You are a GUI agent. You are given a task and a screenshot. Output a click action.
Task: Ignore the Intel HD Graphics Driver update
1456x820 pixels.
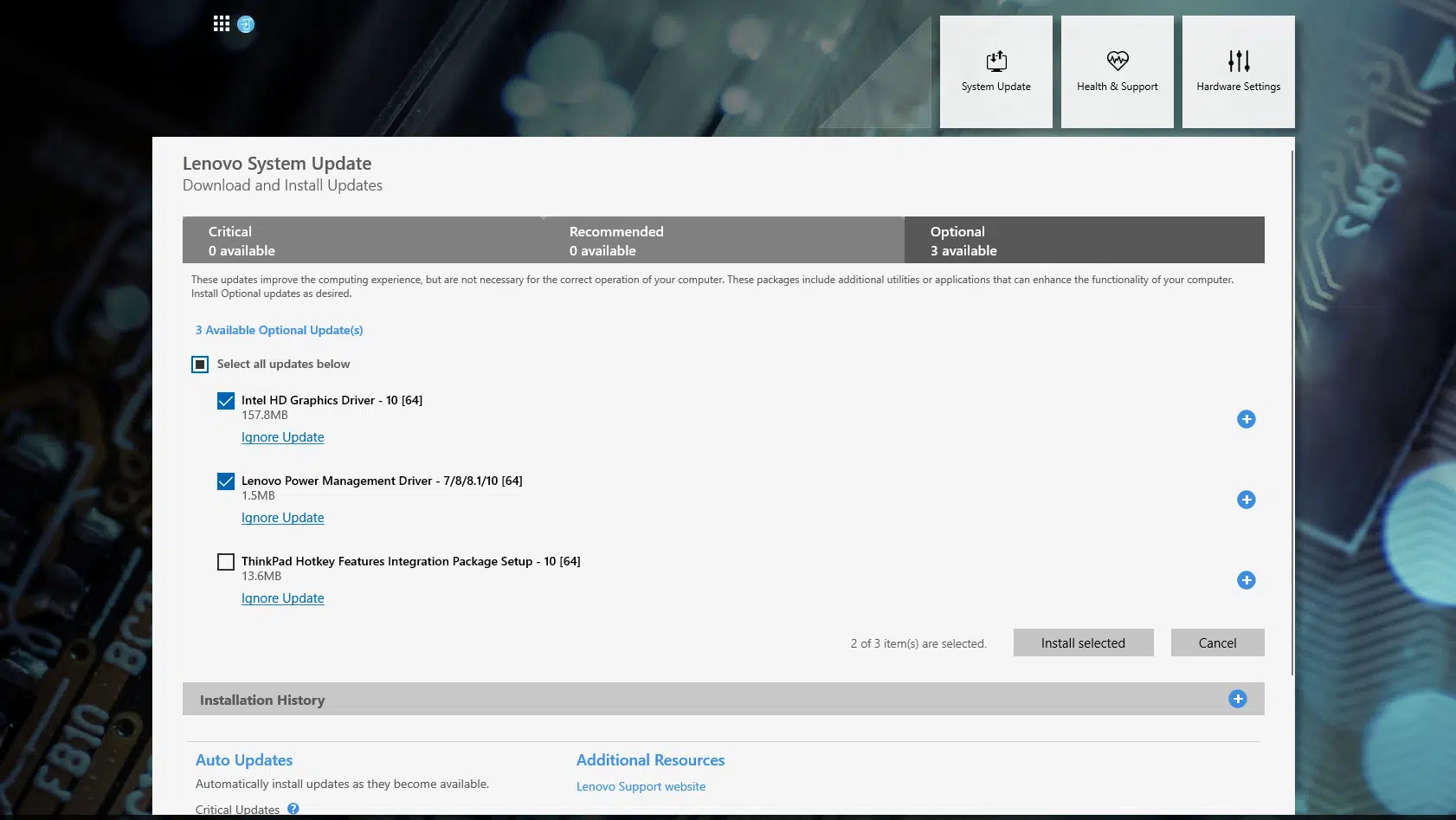tap(283, 437)
